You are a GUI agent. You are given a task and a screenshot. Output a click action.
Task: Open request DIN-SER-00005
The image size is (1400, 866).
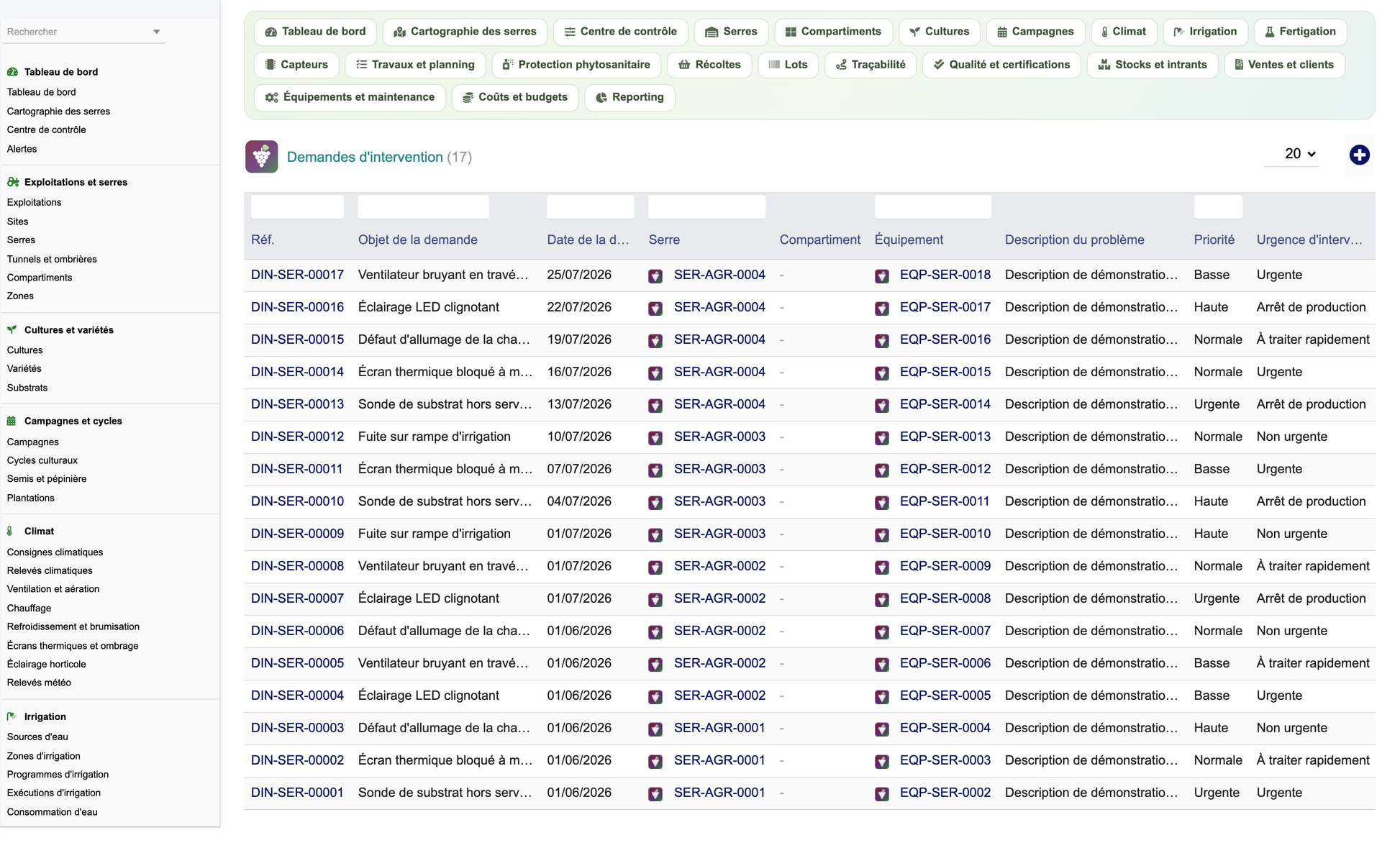(297, 663)
